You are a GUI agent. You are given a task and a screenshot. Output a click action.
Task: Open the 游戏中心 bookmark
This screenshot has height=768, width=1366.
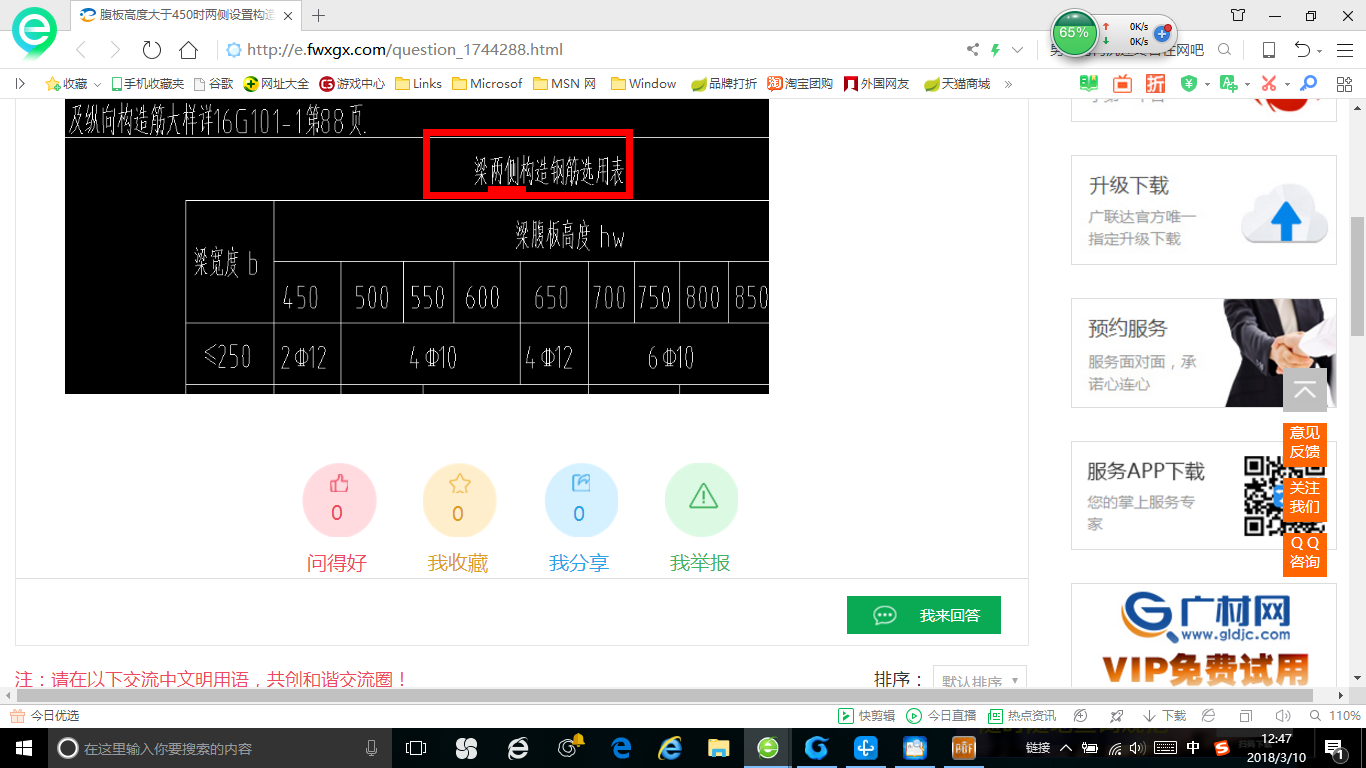click(352, 84)
